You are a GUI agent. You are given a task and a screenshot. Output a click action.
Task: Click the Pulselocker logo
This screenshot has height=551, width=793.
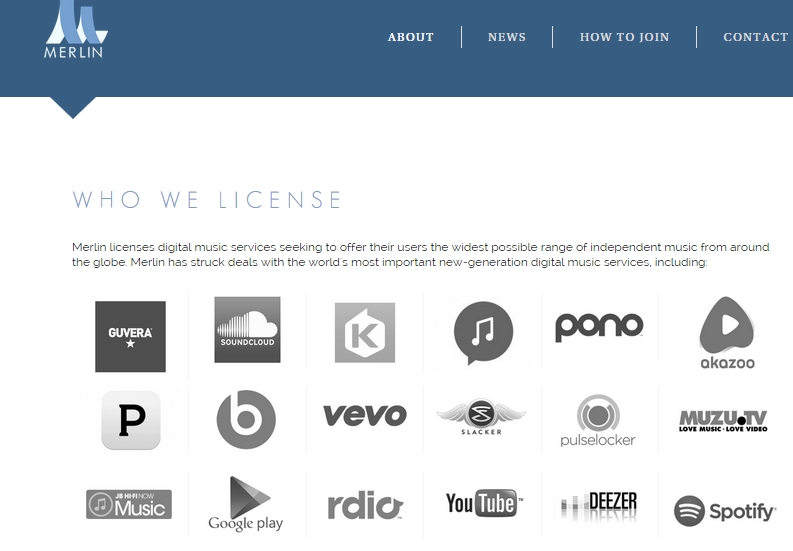[598, 420]
